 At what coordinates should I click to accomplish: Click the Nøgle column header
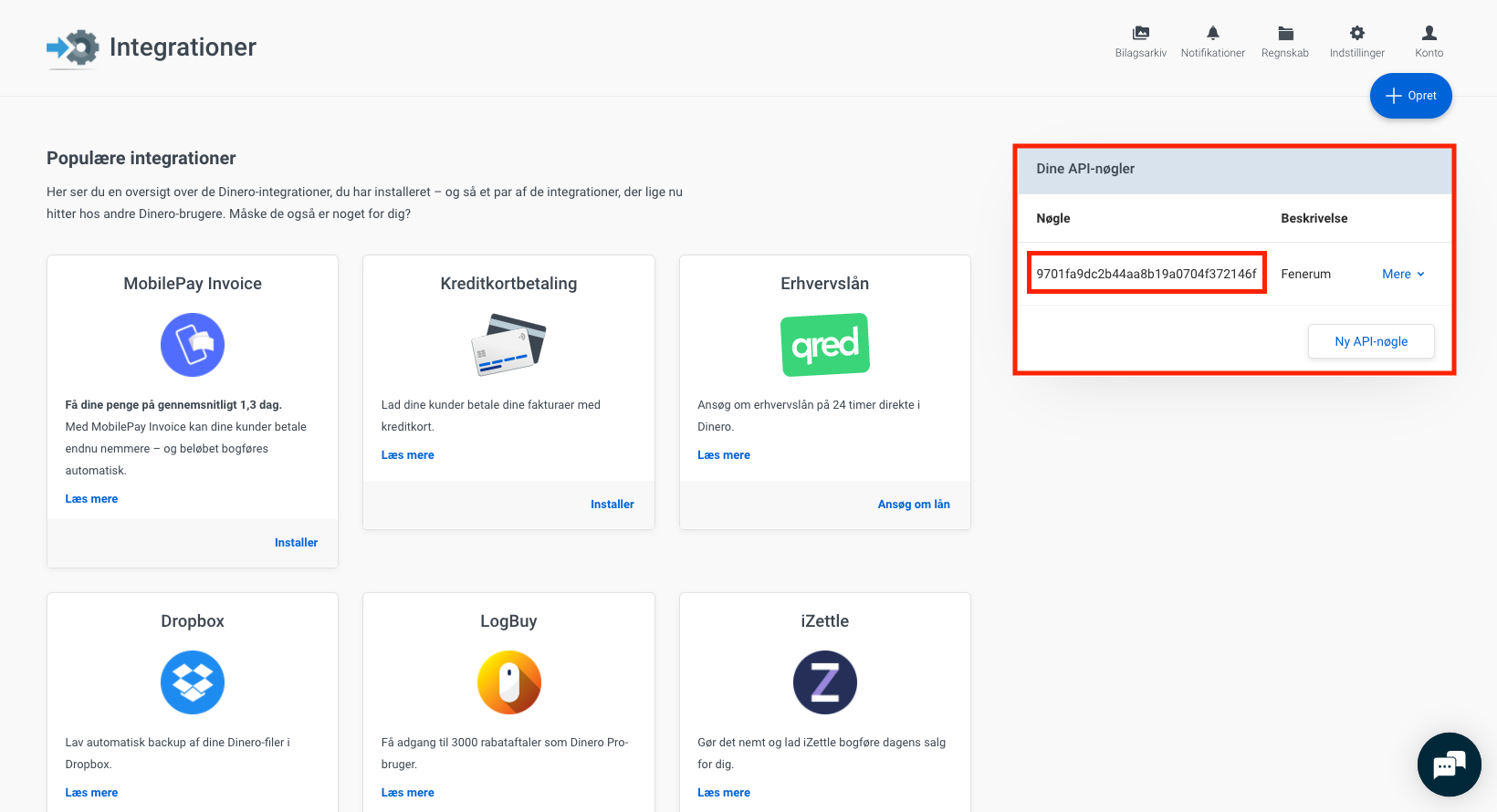1053,218
